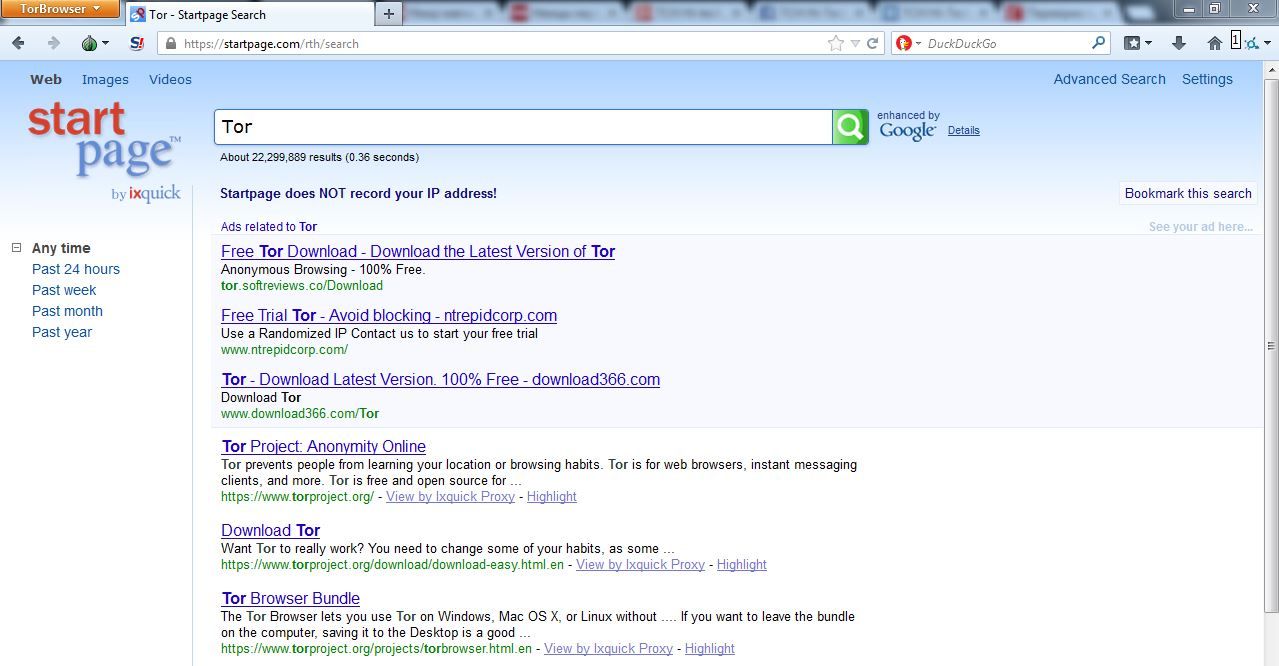Viewport: 1279px width, 666px height.
Task: Open Advanced Search
Action: [x=1109, y=79]
